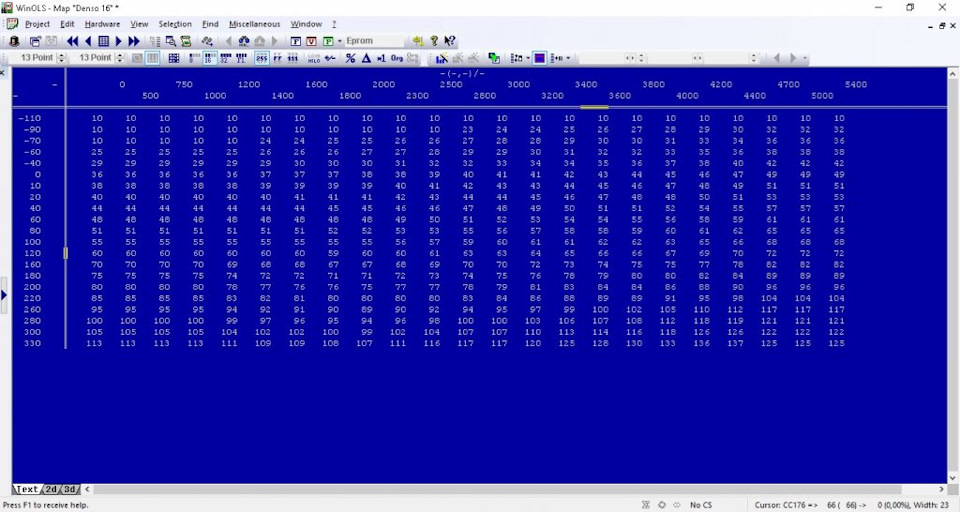Click the green overlapping windows icon

pos(493,58)
